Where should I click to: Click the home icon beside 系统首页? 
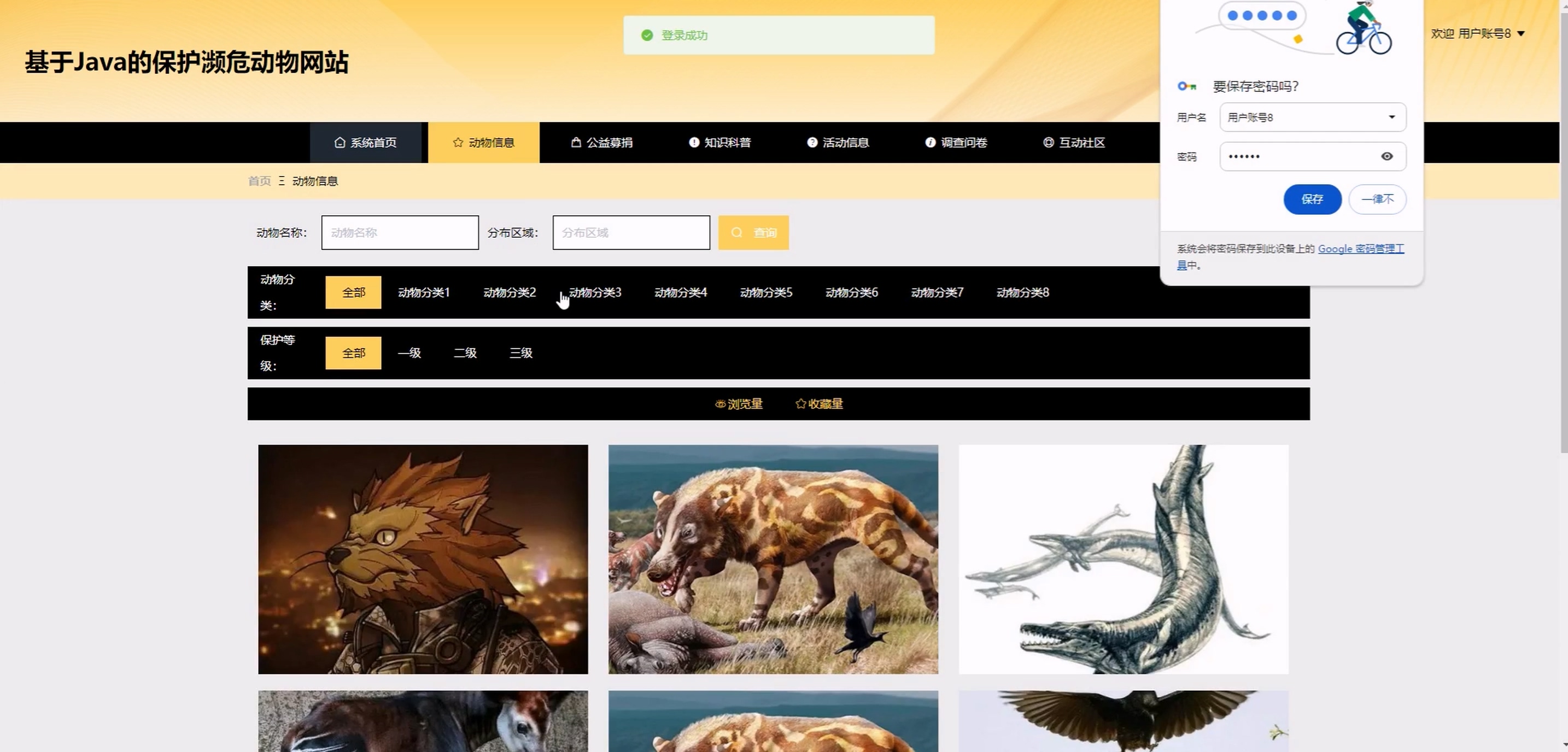point(340,143)
